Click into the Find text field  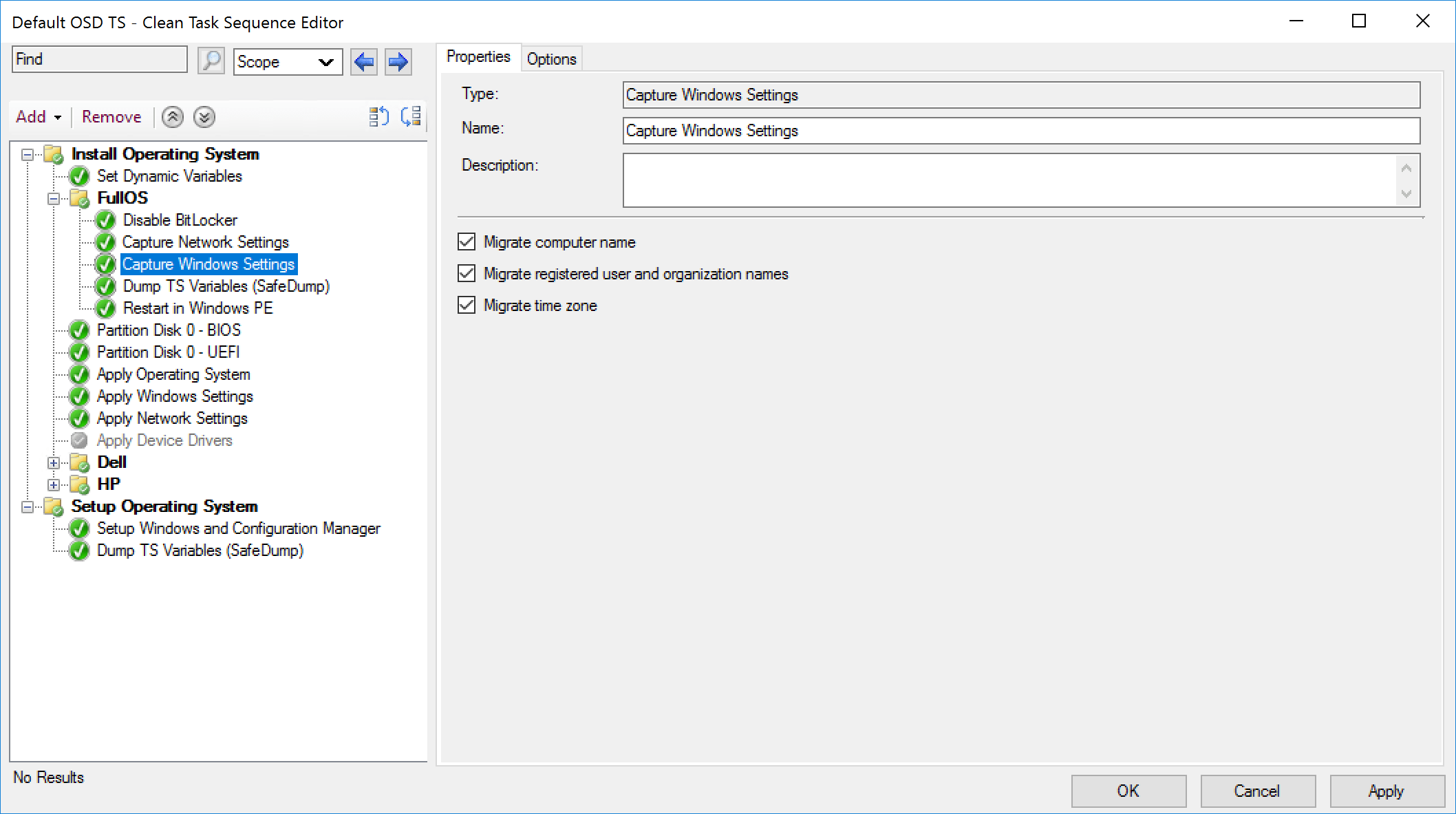pos(100,59)
